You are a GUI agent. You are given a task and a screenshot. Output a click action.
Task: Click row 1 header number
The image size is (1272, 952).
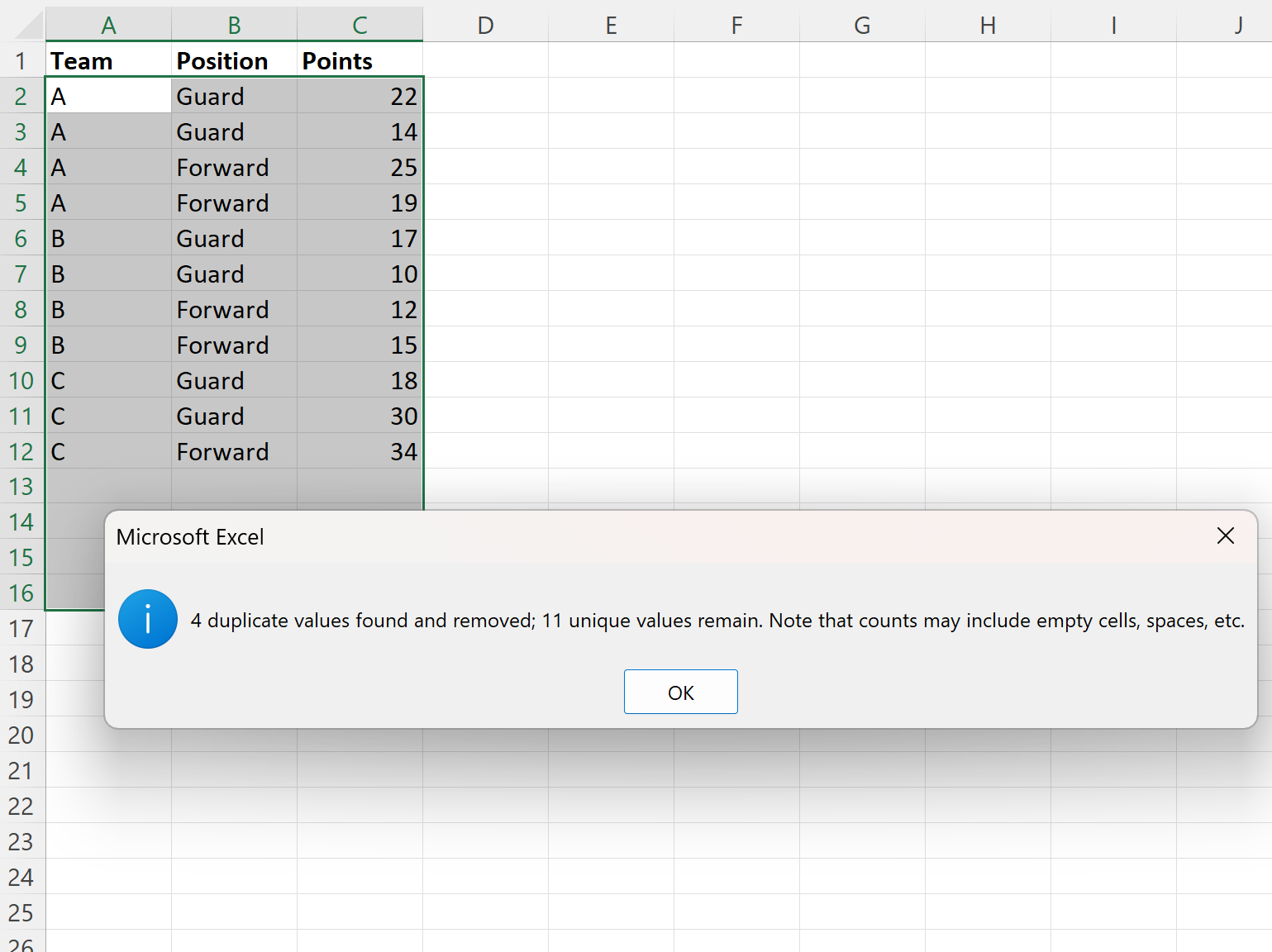(21, 61)
